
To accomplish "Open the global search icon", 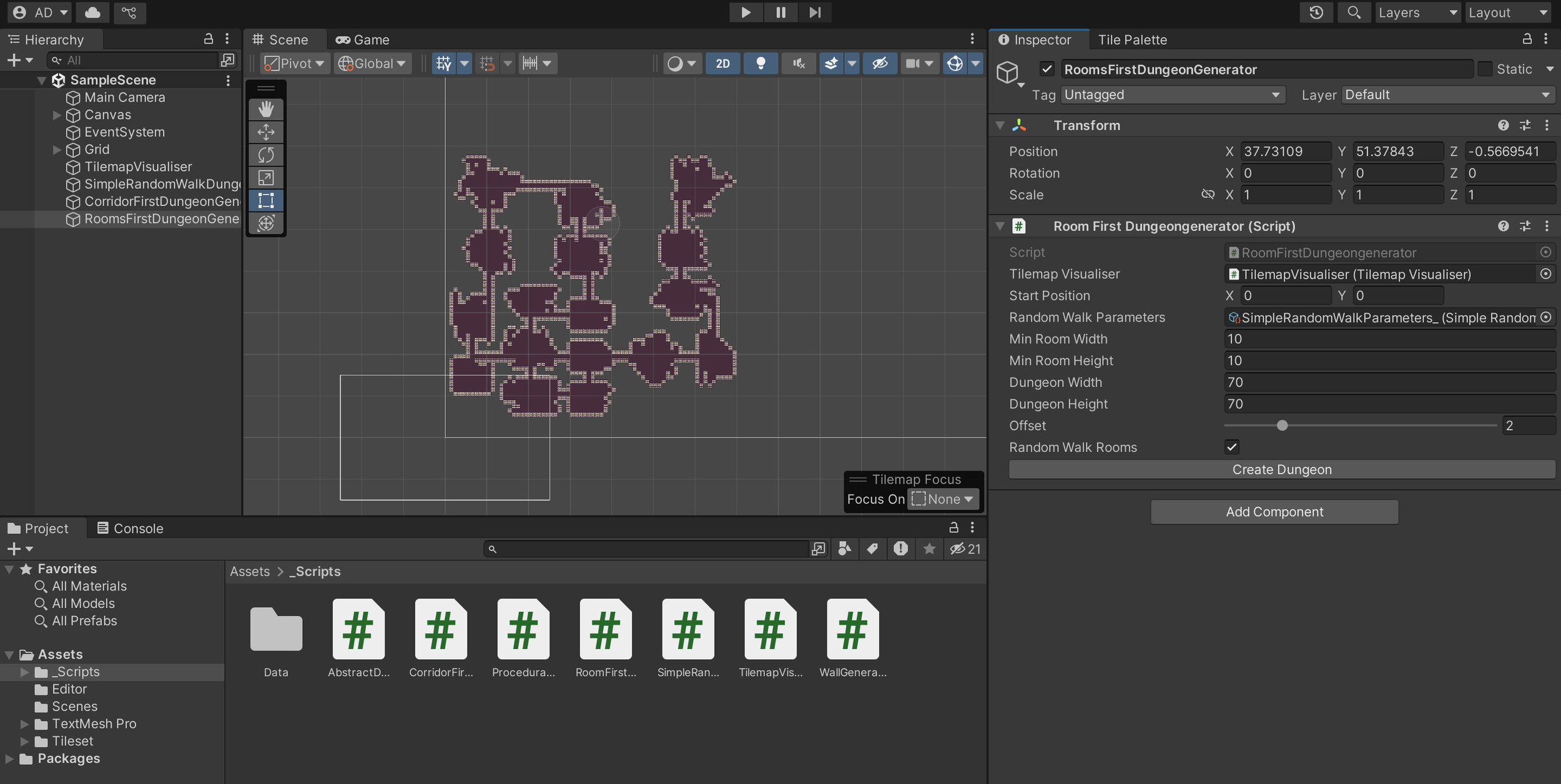I will [x=1354, y=12].
